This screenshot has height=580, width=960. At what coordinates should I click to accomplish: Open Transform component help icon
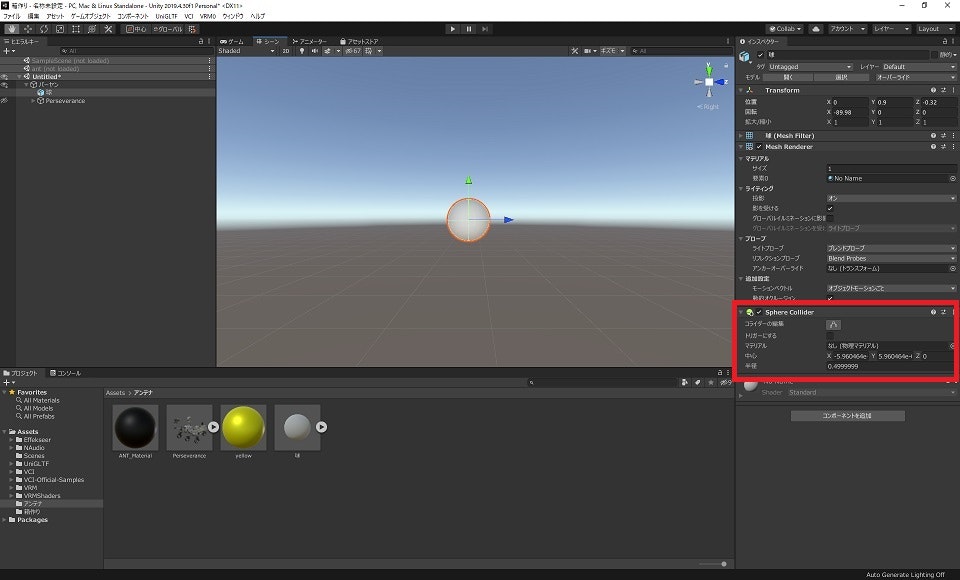pos(933,90)
